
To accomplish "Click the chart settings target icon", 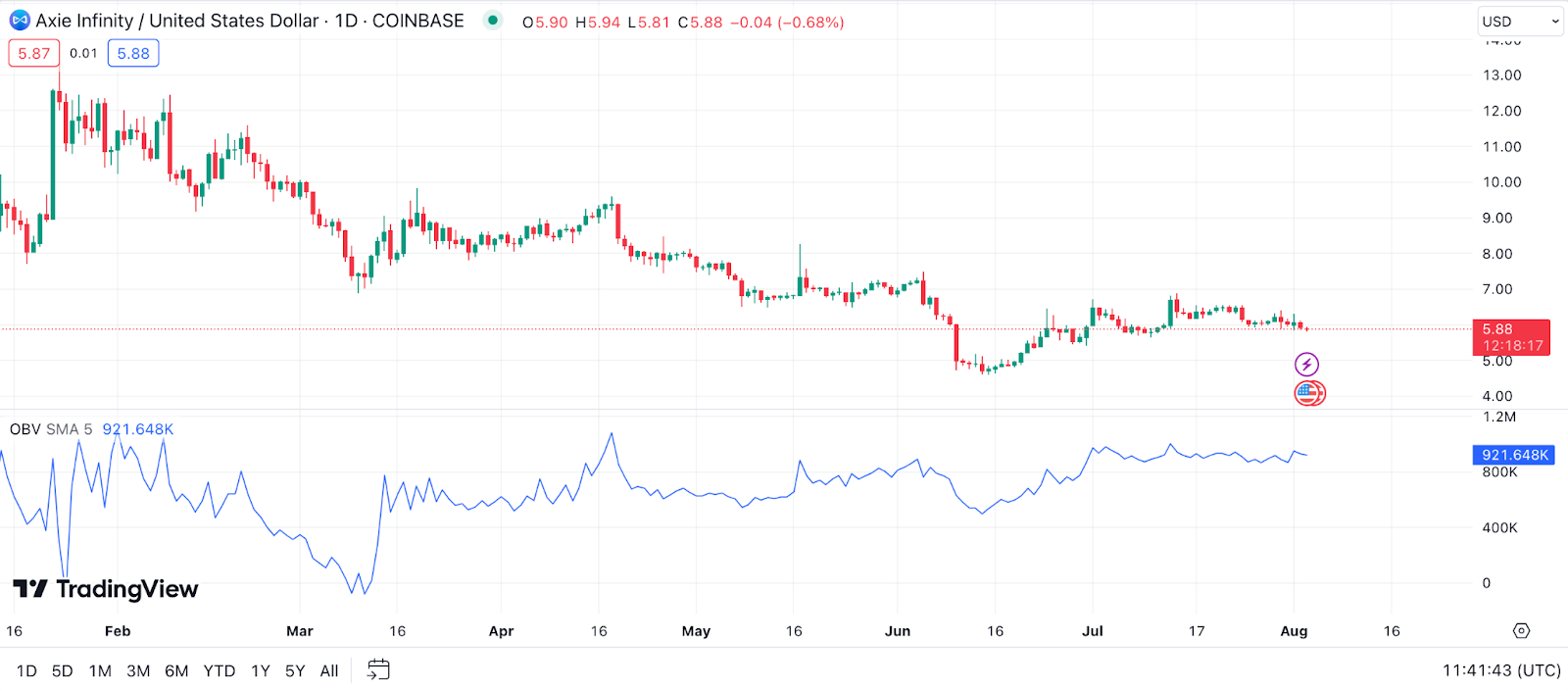I will tap(1521, 631).
